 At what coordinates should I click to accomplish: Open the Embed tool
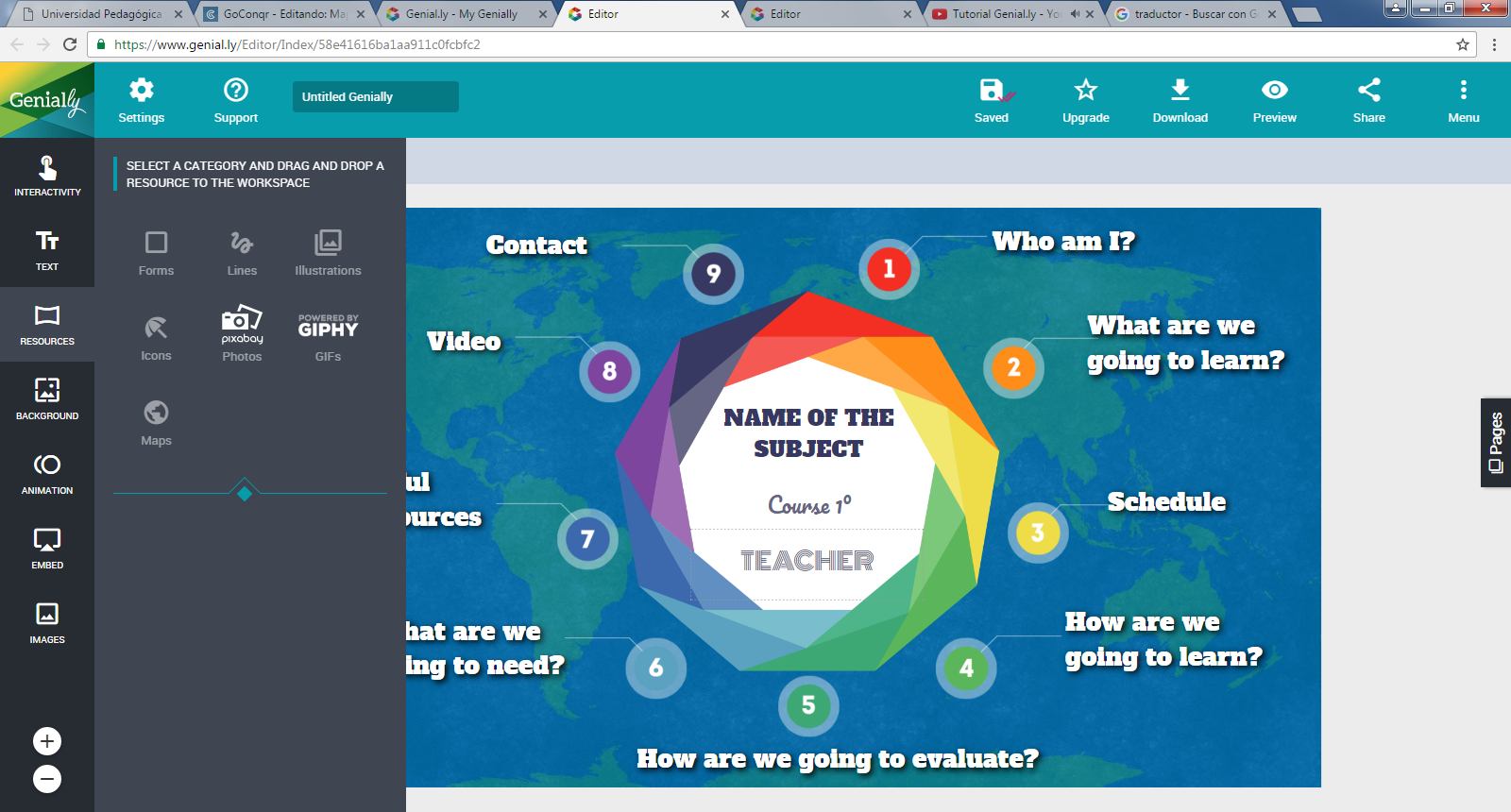pyautogui.click(x=47, y=549)
